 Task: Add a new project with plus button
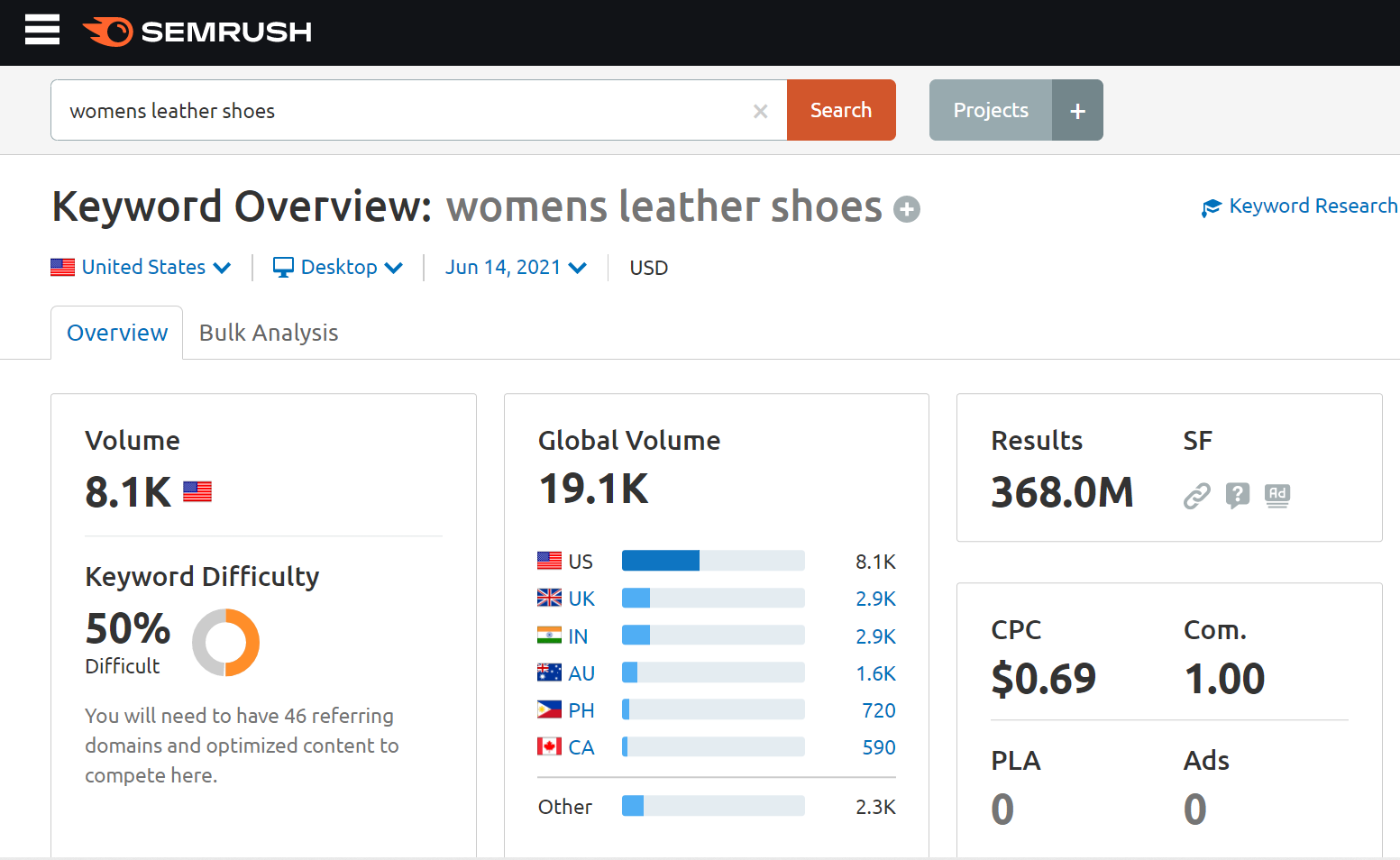click(1077, 110)
